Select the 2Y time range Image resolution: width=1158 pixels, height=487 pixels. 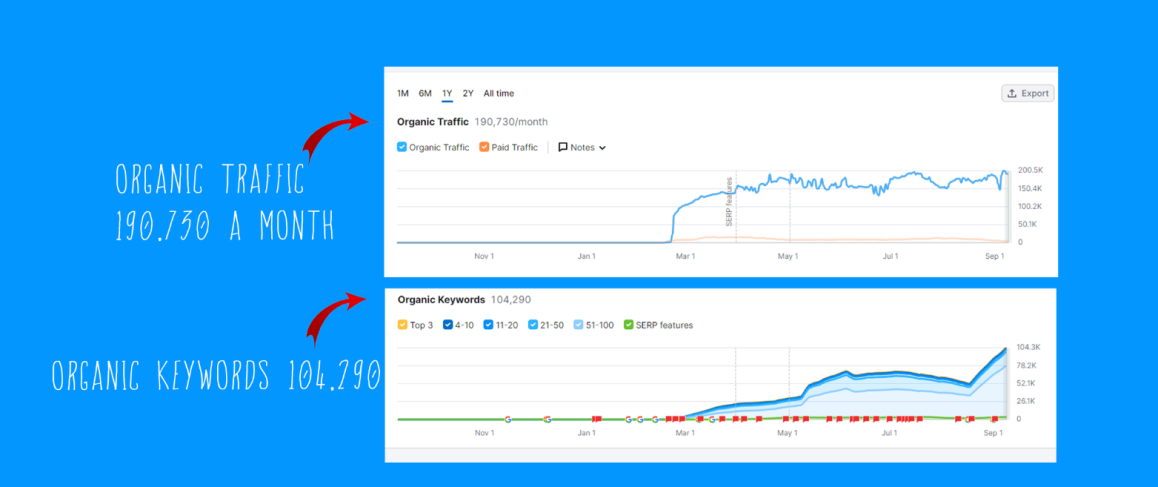pos(468,93)
